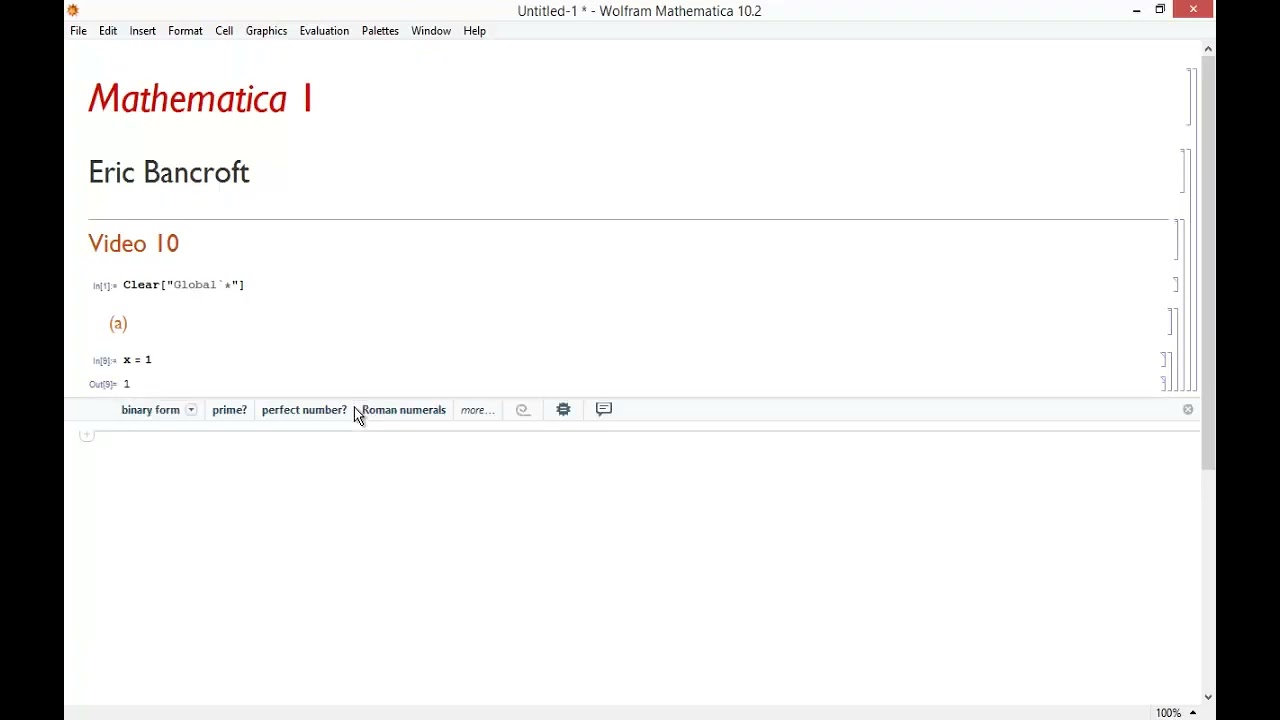The image size is (1280, 720).
Task: Open the Format menu
Action: [x=185, y=31]
